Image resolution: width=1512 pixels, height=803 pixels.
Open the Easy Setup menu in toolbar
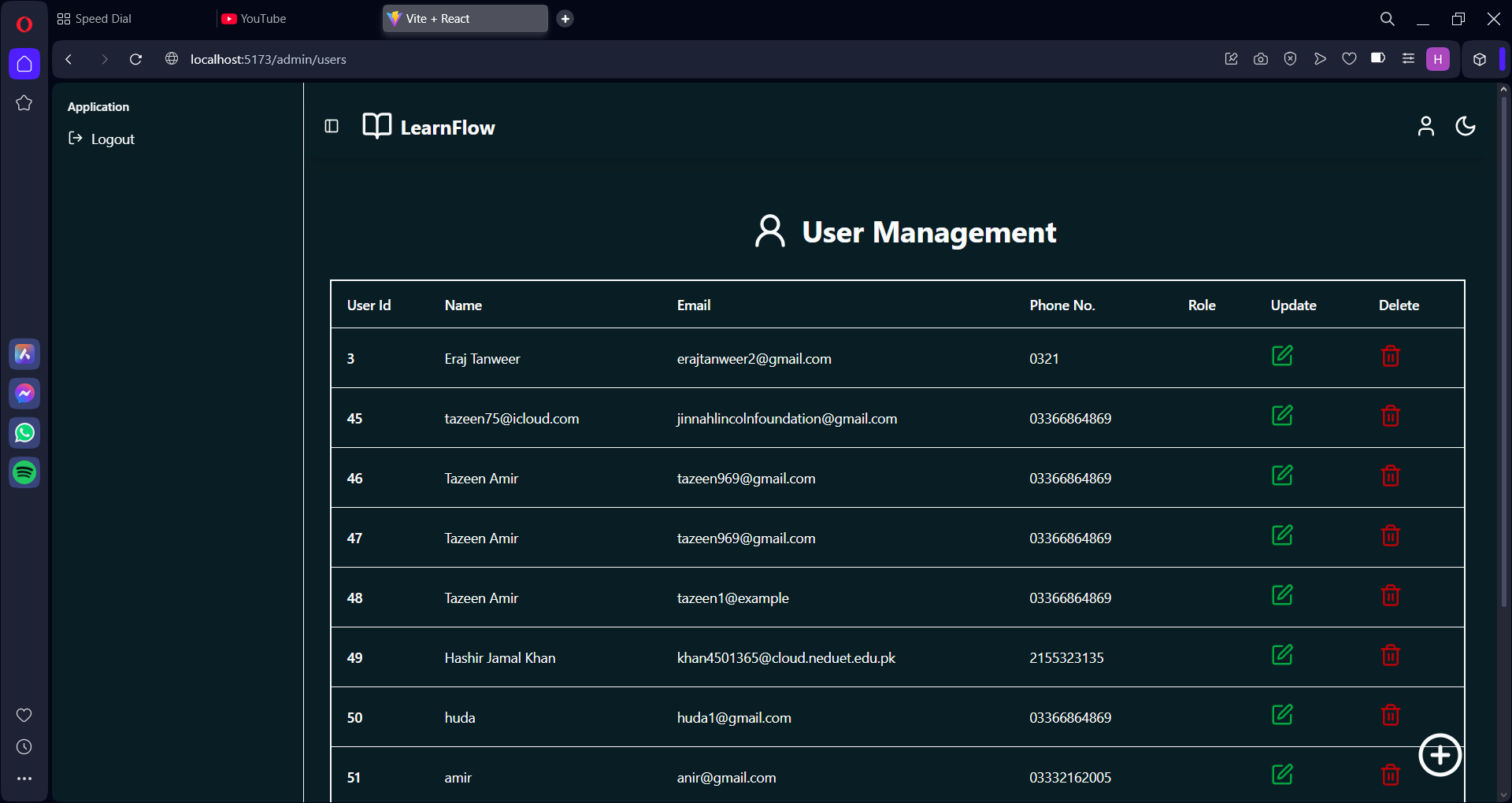(x=1408, y=59)
